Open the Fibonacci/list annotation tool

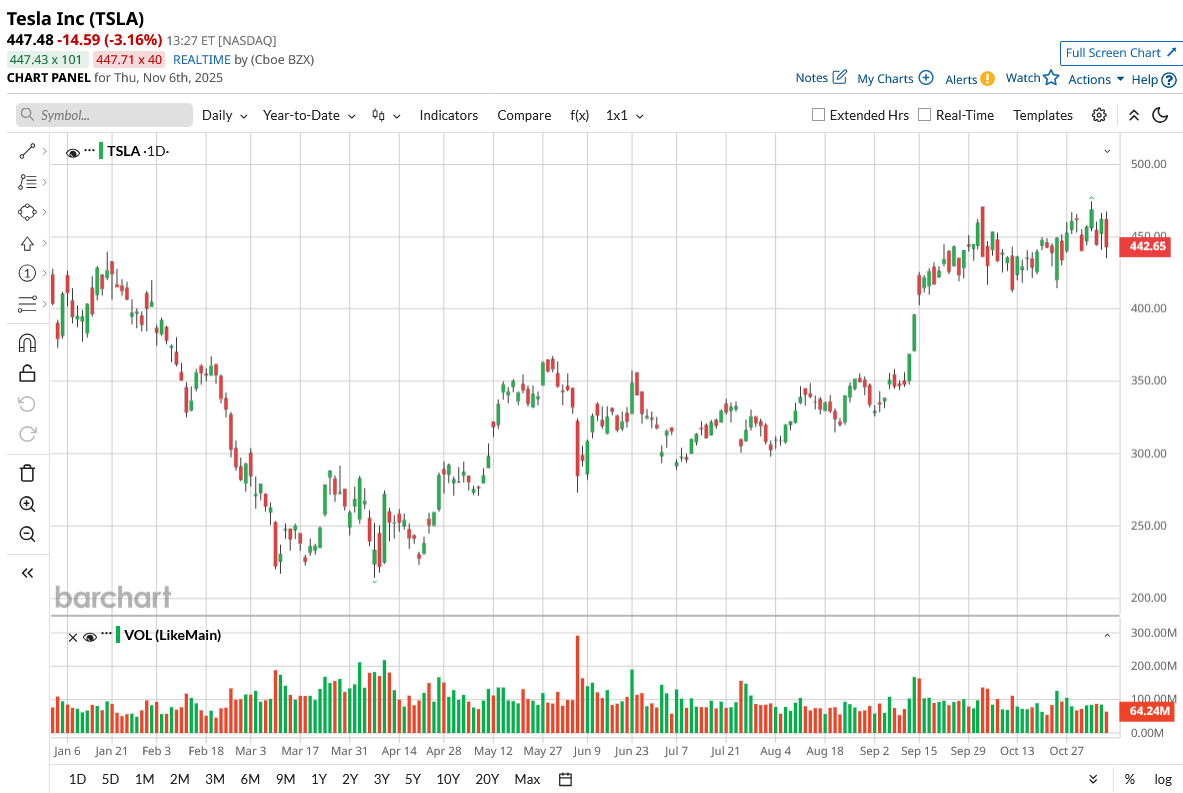click(x=27, y=182)
